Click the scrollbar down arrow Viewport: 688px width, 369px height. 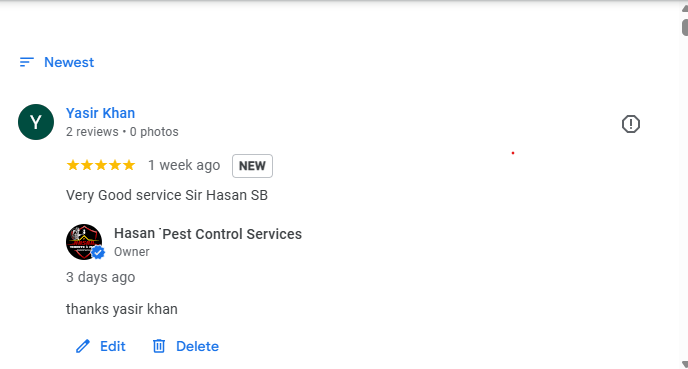[684, 364]
